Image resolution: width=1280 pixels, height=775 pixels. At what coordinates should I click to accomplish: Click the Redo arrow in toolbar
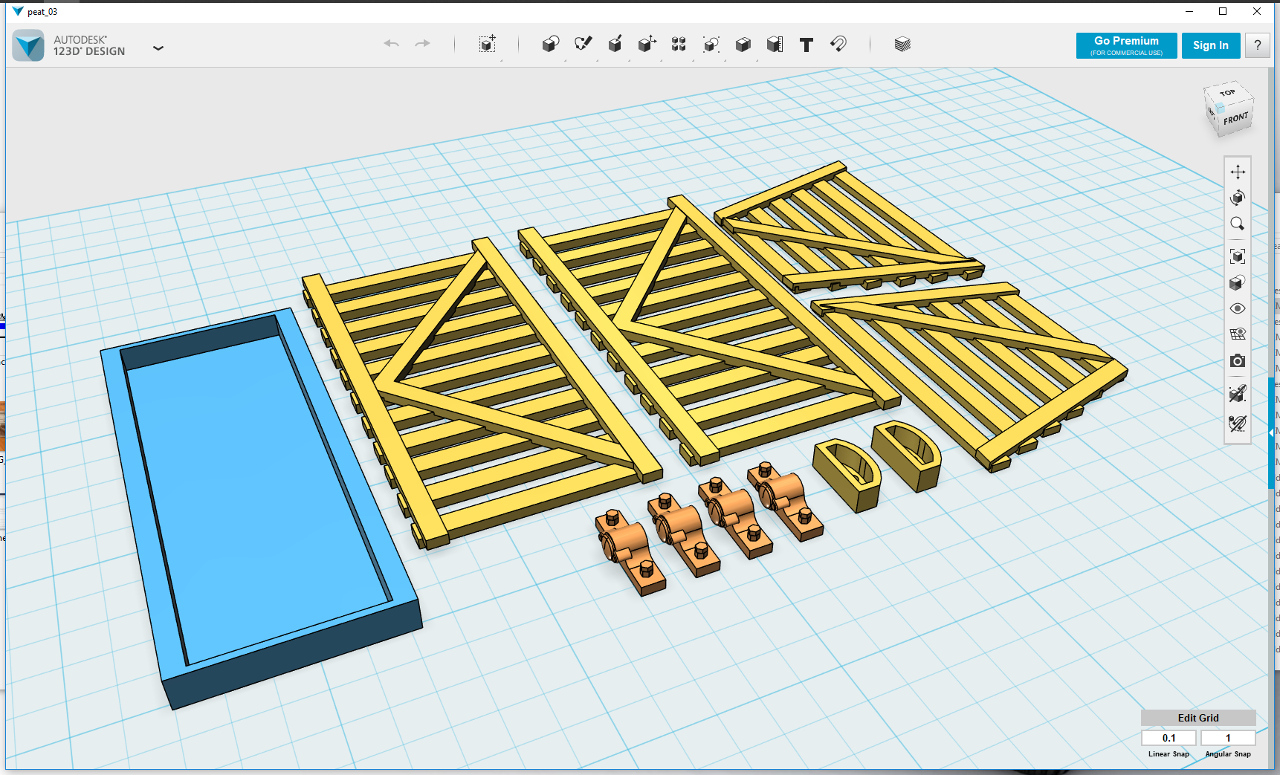click(x=423, y=44)
